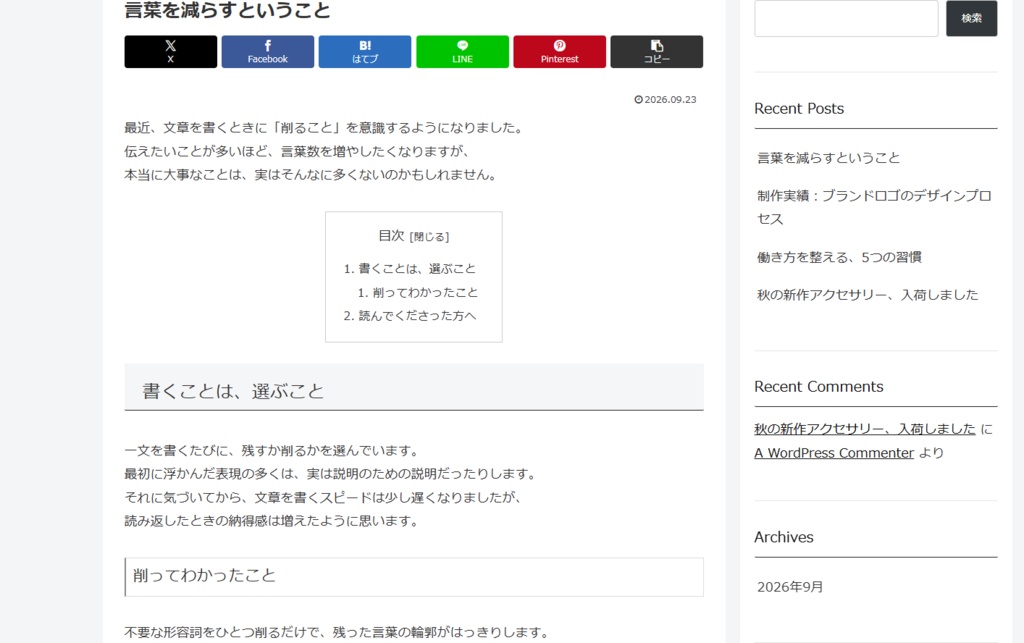Click the 目次 label in contents box
The height and width of the screenshot is (643, 1024).
[x=391, y=236]
